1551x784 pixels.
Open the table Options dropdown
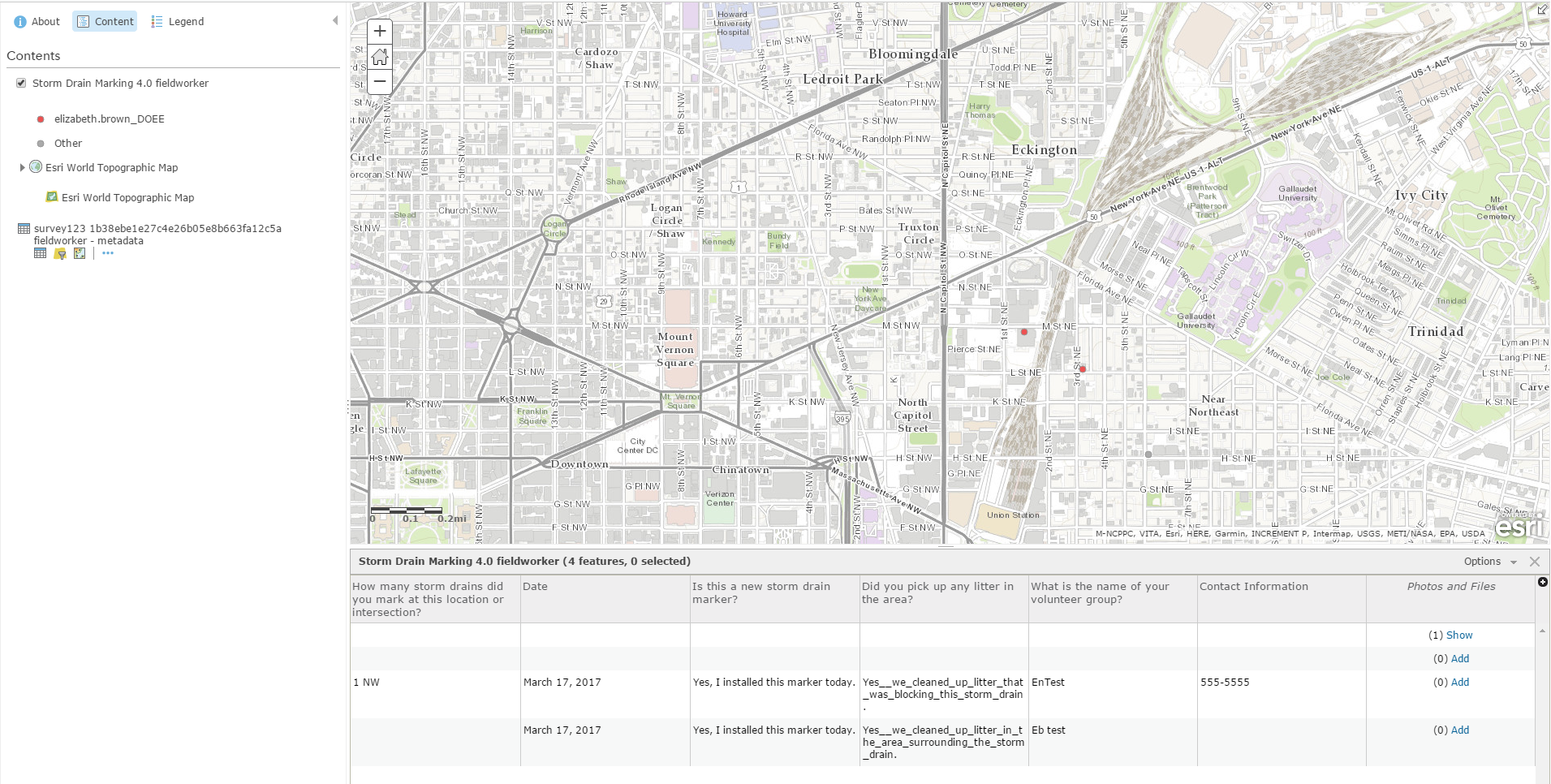click(1490, 562)
